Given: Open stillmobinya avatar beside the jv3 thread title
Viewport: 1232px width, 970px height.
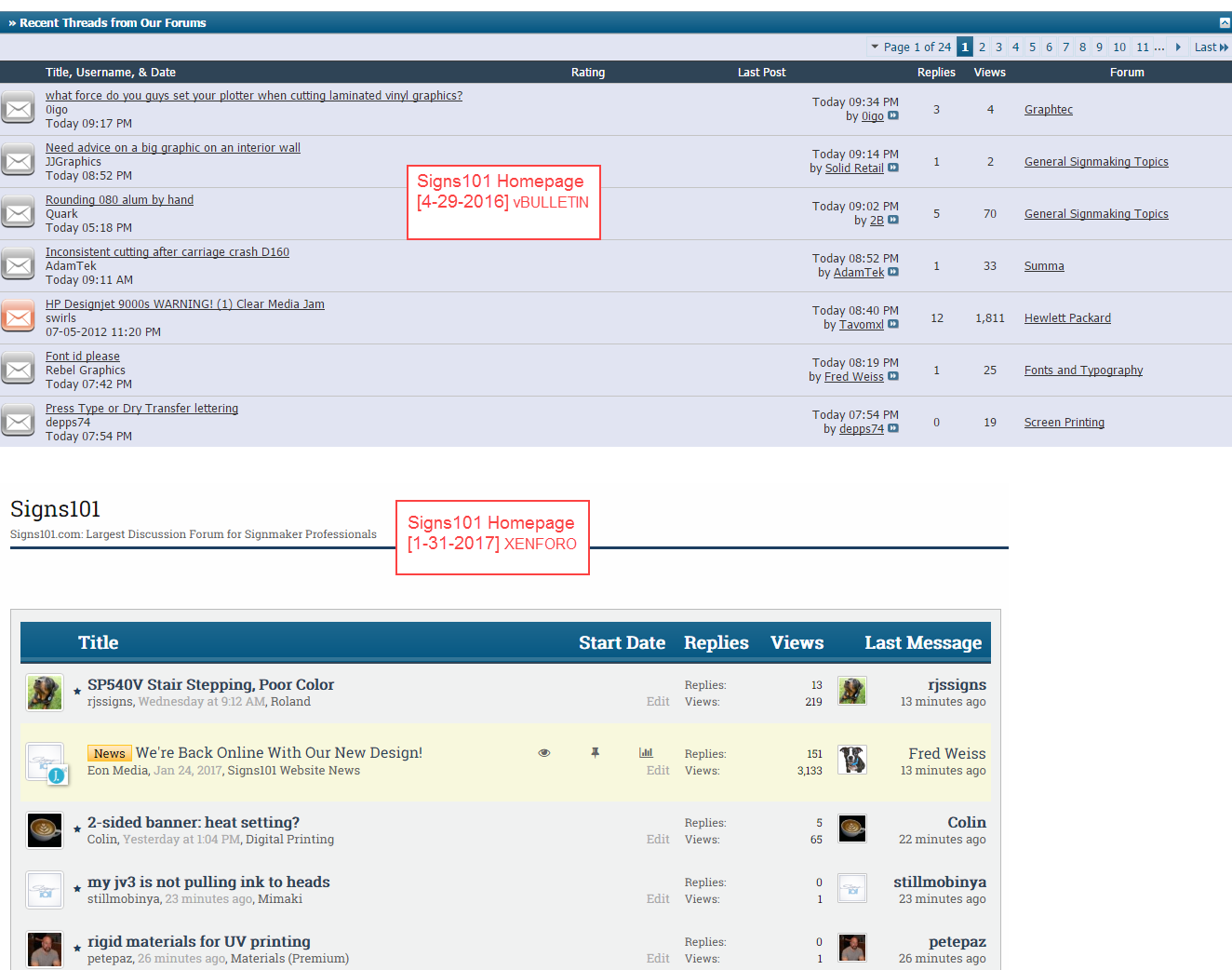Looking at the screenshot, I should click(x=45, y=890).
